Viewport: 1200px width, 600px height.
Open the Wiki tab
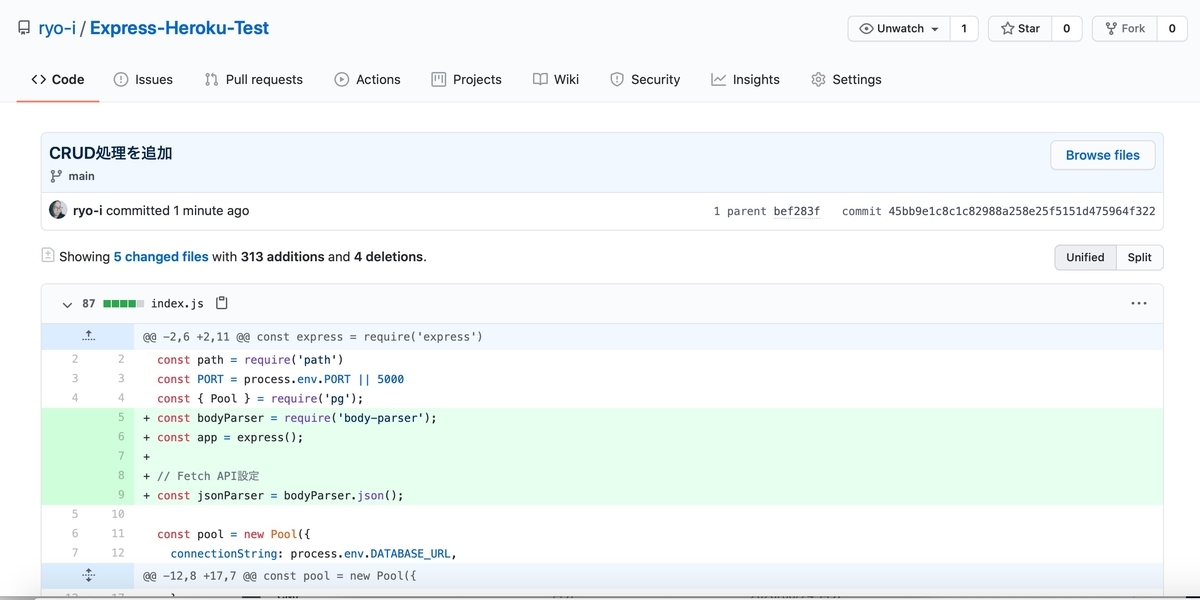pyautogui.click(x=556, y=79)
